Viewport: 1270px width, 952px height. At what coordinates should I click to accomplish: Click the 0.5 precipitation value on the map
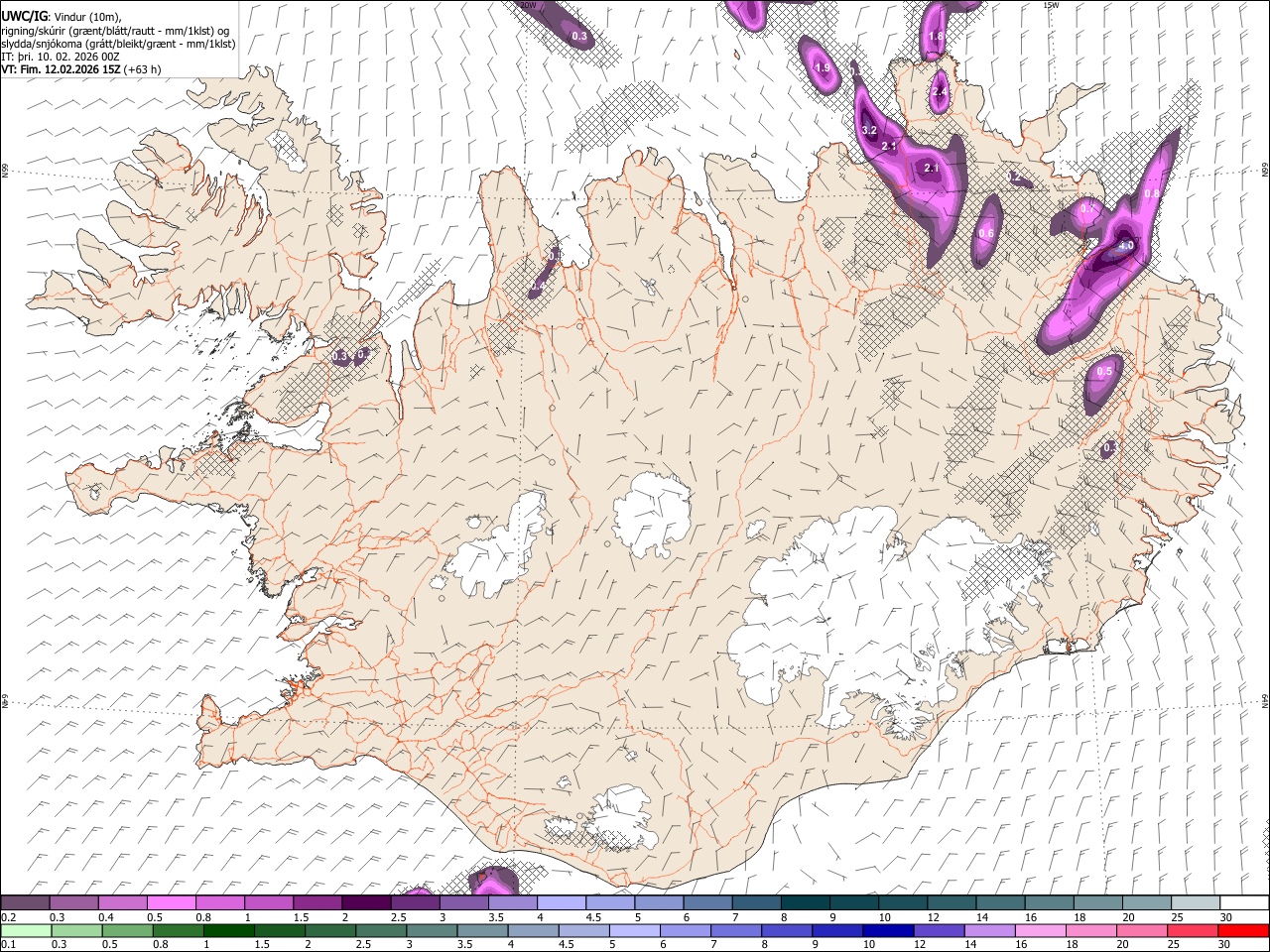[1104, 371]
